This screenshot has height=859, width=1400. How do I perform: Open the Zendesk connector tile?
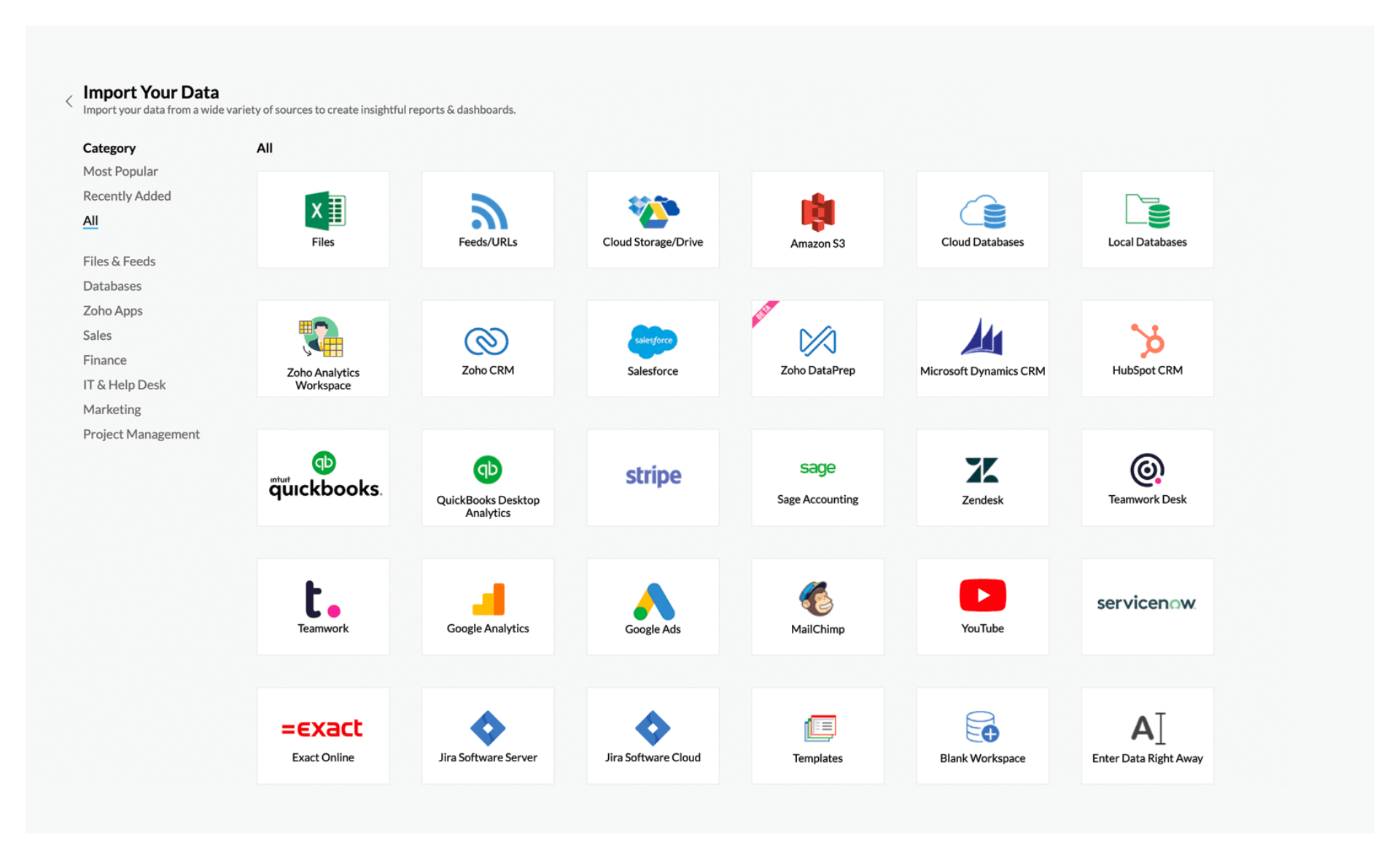click(x=982, y=478)
